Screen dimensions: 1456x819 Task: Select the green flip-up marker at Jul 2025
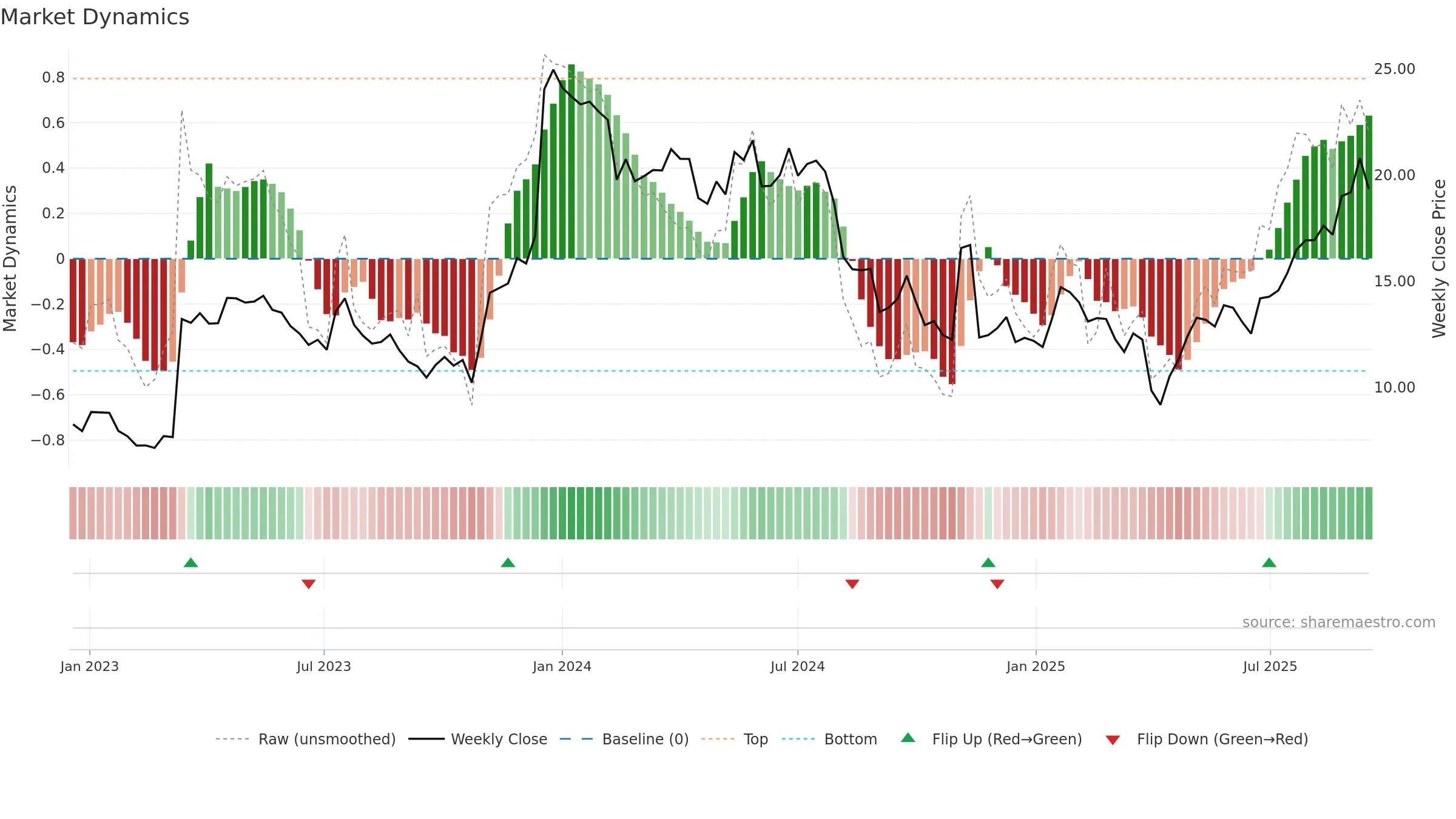click(x=1269, y=562)
